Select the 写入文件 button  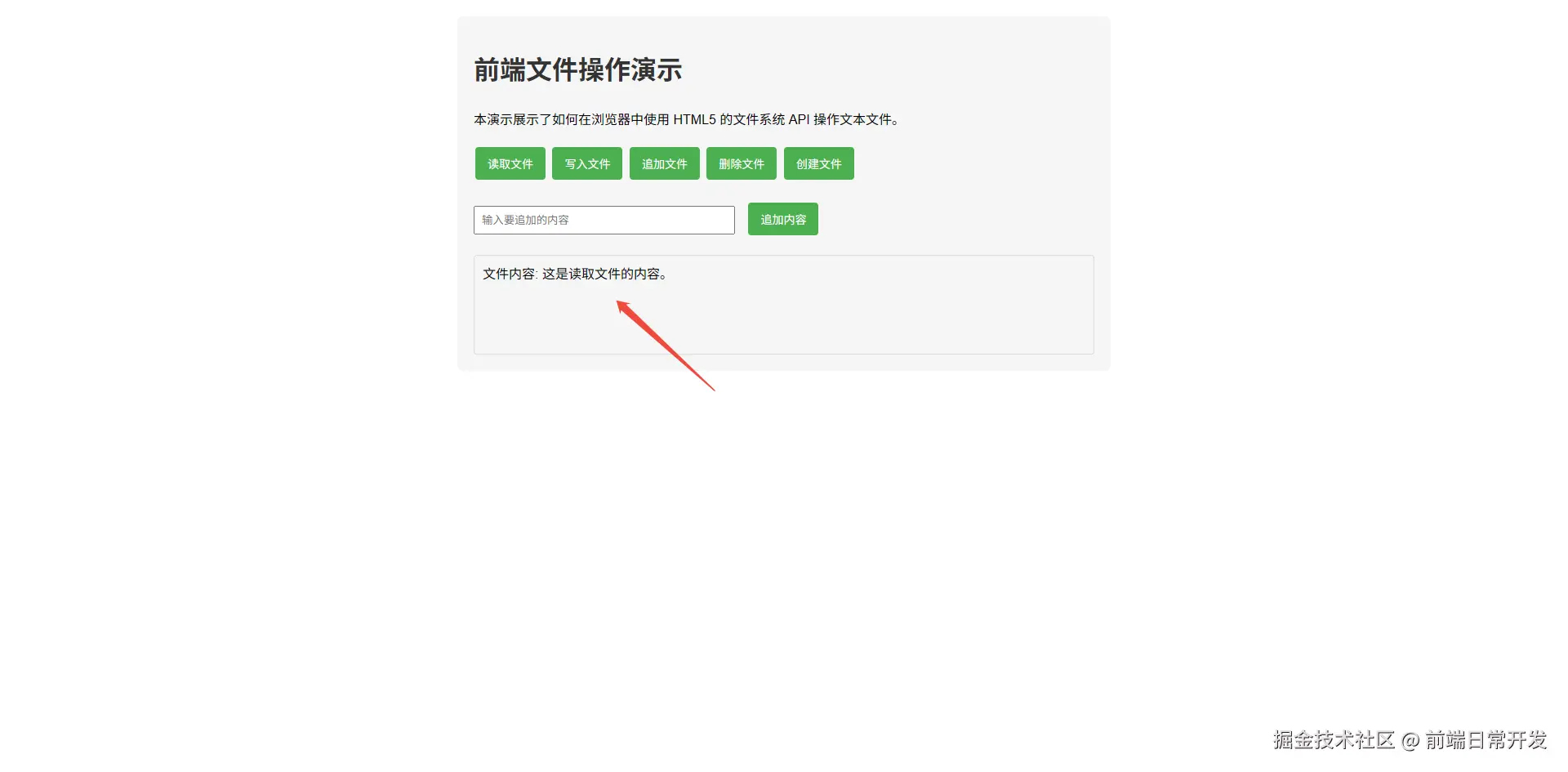(587, 163)
